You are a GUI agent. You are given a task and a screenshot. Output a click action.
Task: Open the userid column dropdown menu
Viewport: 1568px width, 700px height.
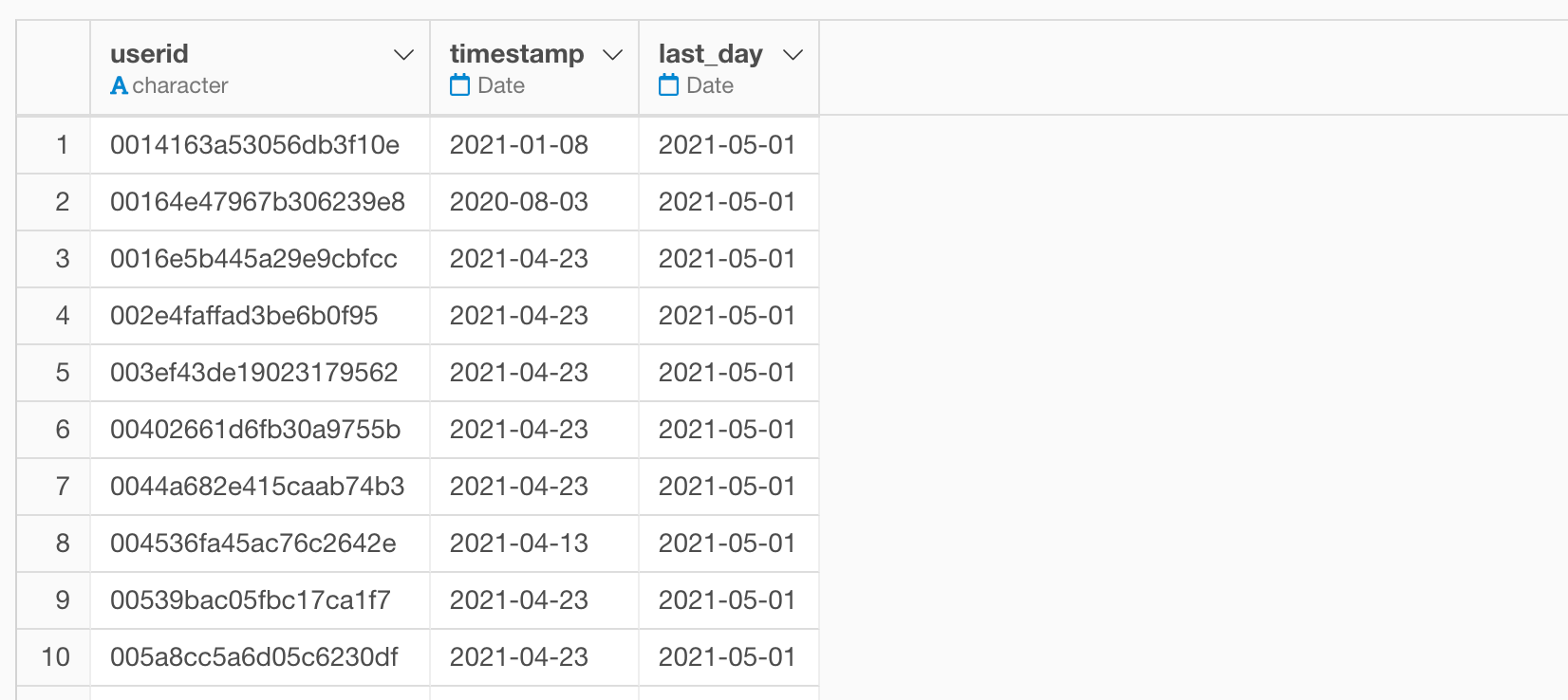click(403, 55)
